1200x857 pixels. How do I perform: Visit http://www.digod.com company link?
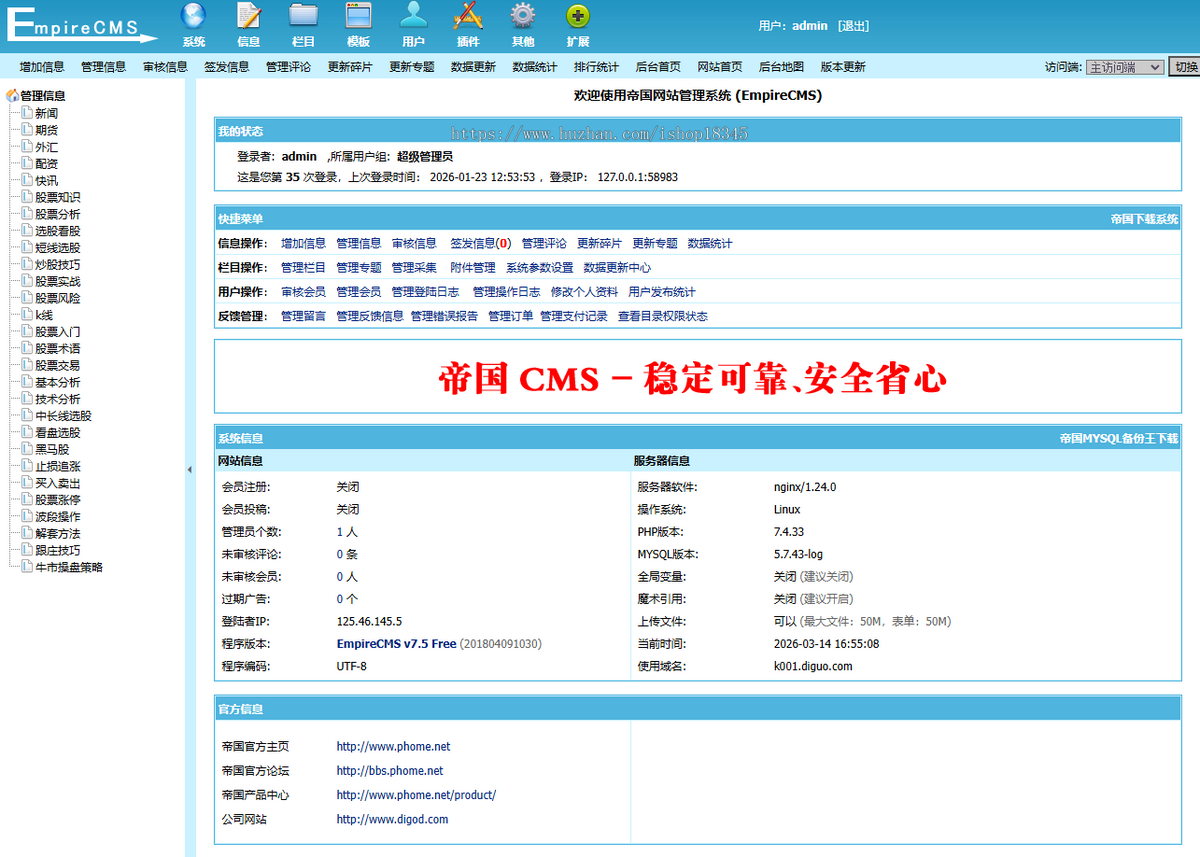click(392, 819)
